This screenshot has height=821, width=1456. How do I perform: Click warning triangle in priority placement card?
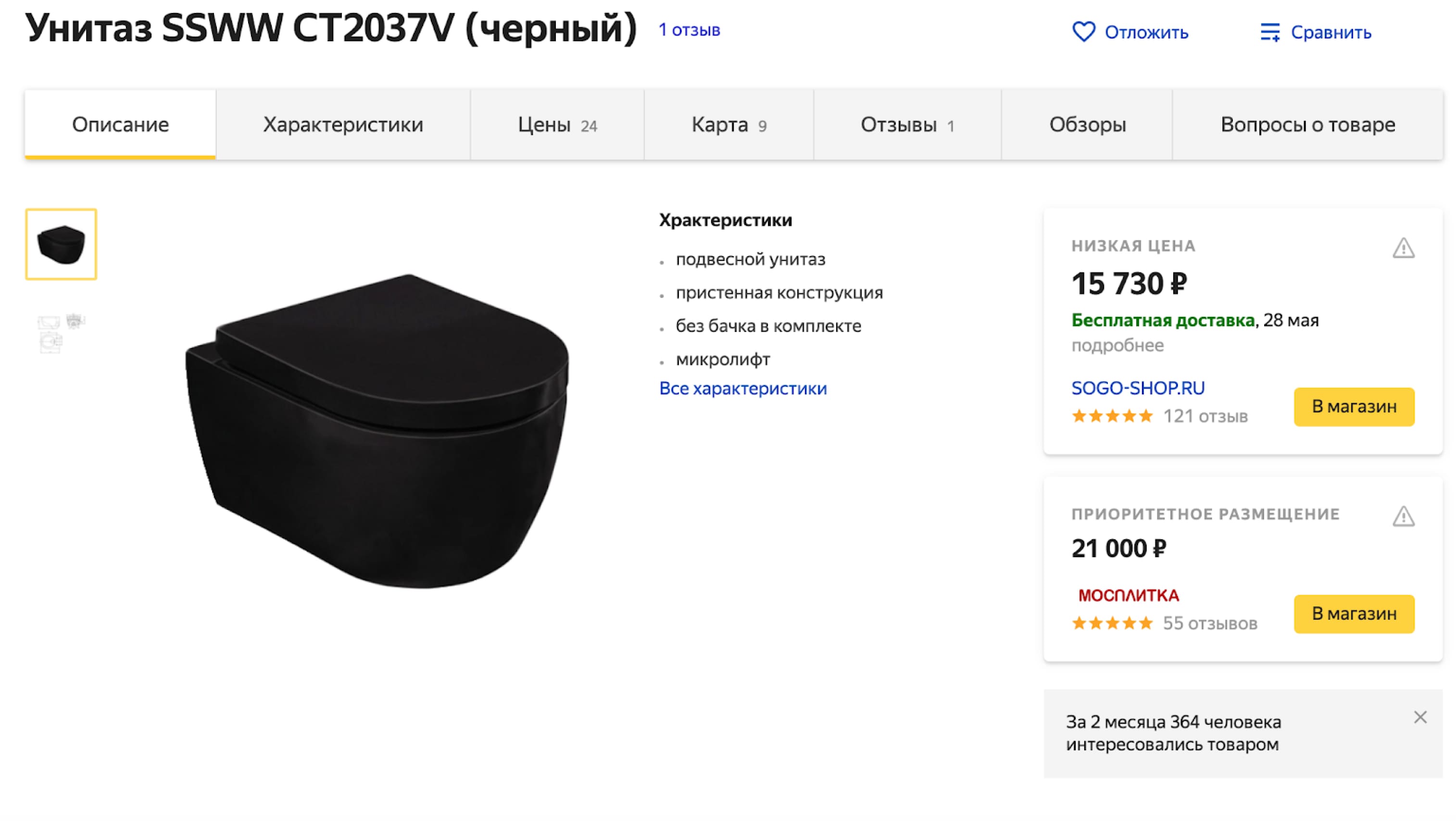1403,516
